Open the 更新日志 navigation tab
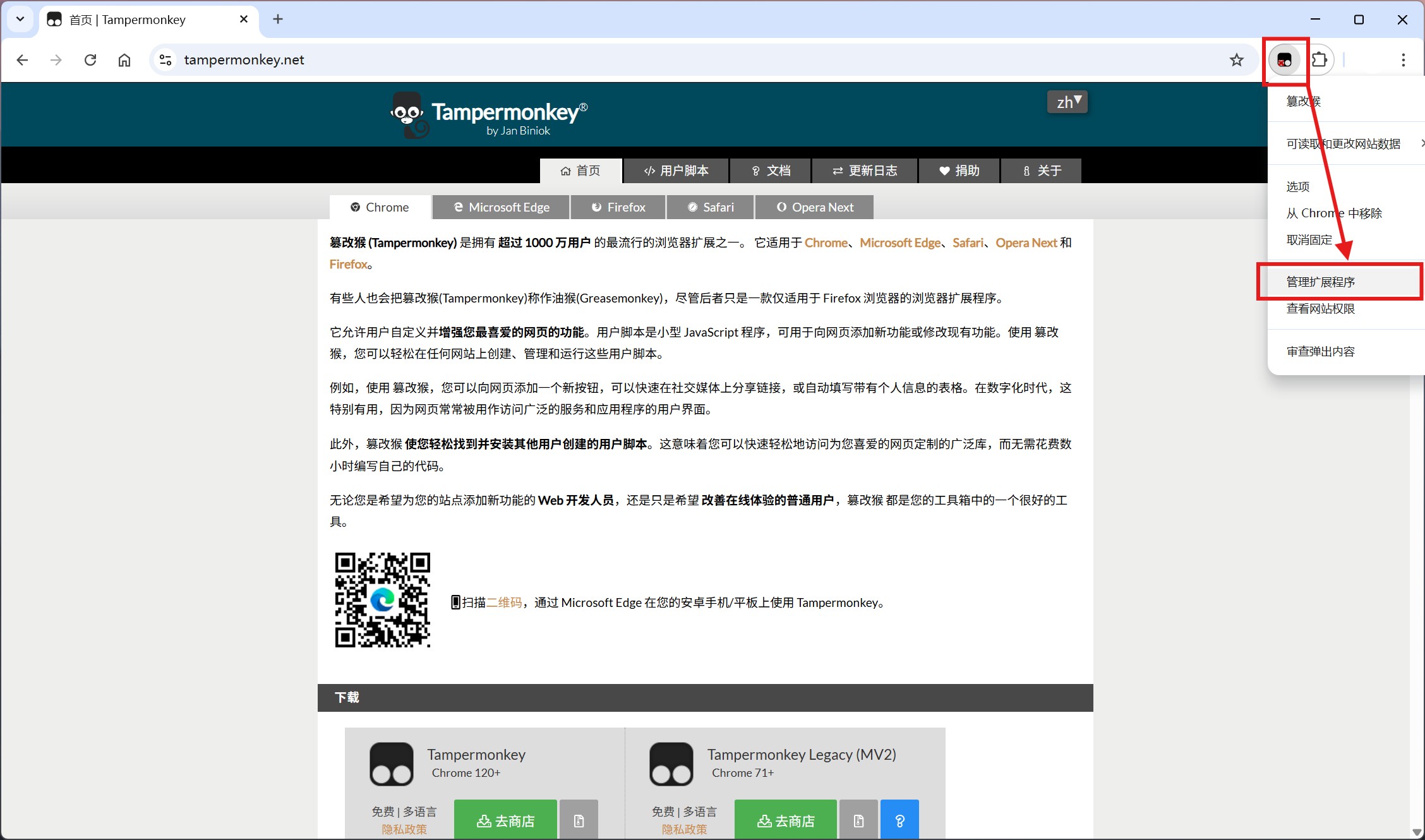Screen dimensions: 1425x840 tap(865, 171)
